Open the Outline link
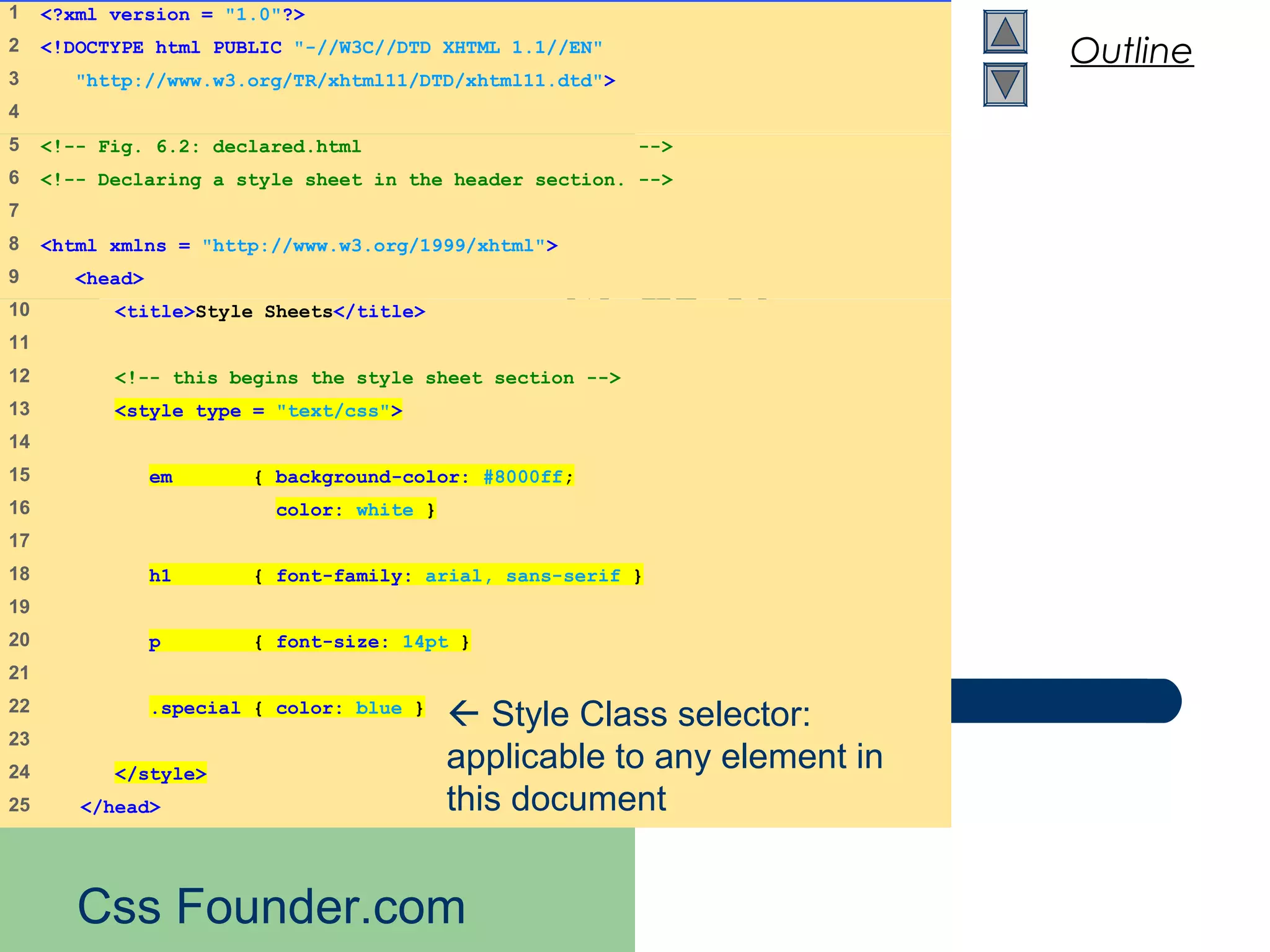1270x952 pixels. [x=1131, y=51]
